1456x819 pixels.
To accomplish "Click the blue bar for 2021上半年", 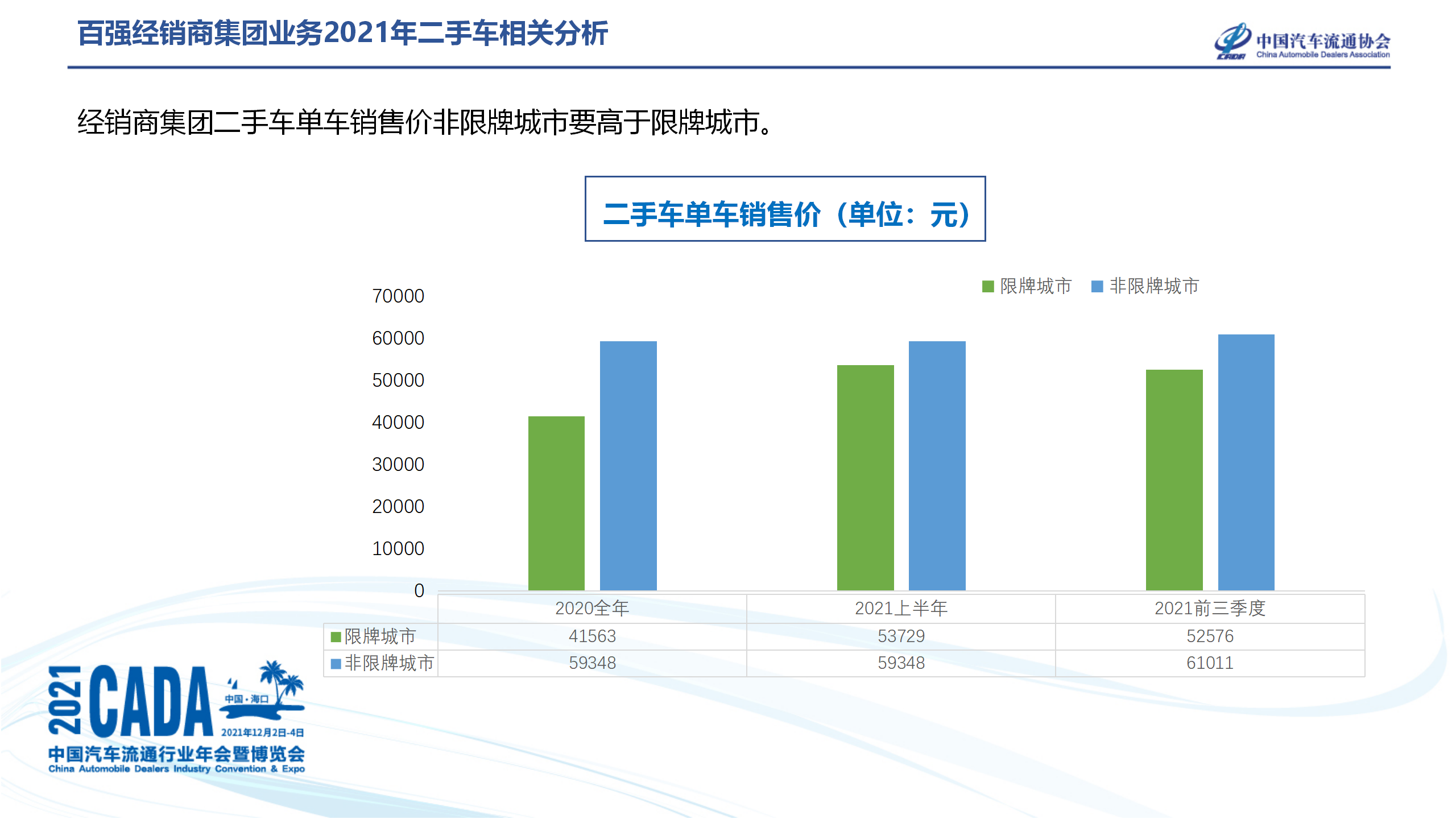I will (x=937, y=466).
